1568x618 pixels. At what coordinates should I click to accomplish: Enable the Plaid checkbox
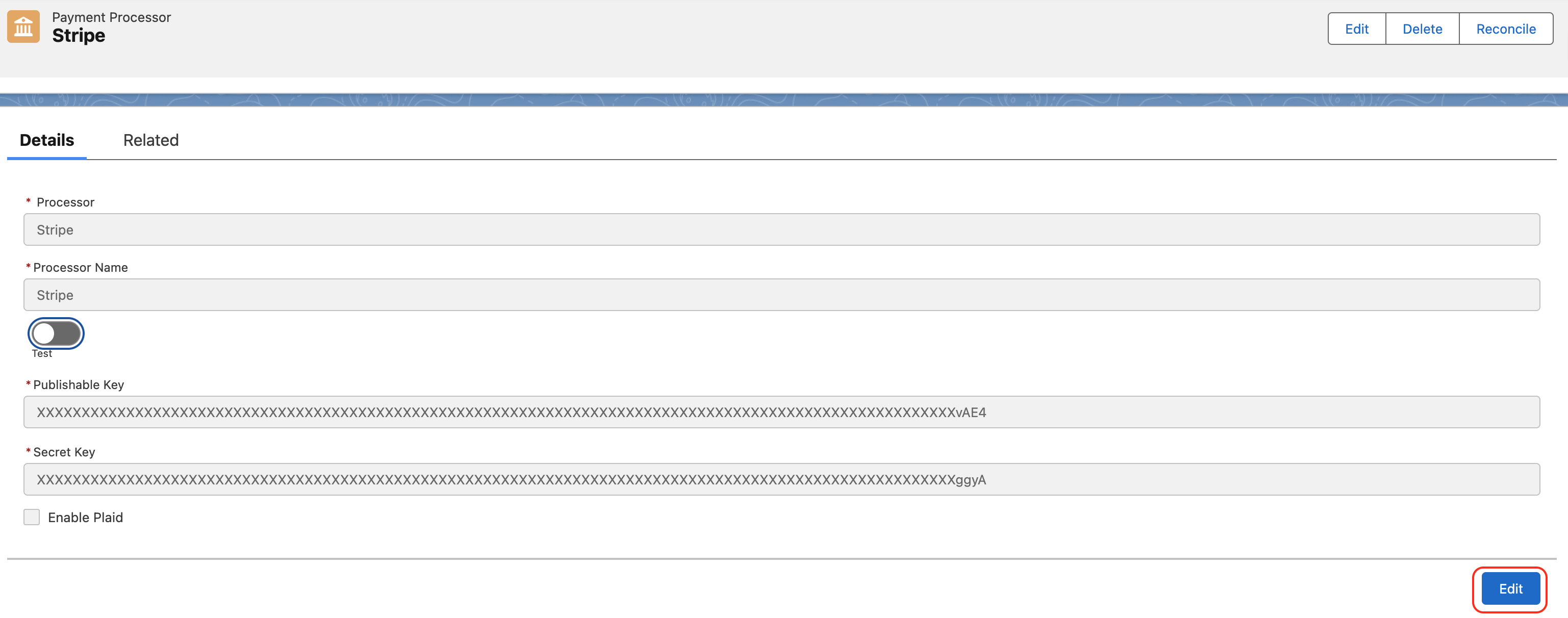[31, 517]
